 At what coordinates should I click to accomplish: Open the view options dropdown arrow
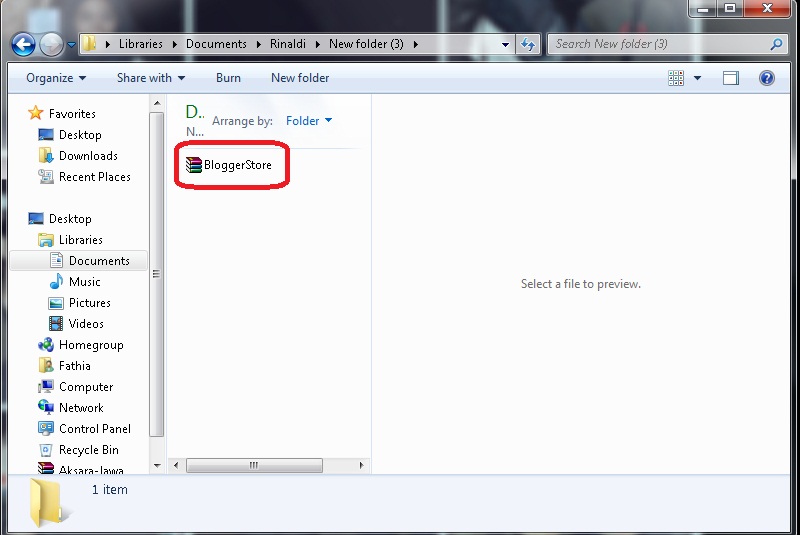pos(697,78)
